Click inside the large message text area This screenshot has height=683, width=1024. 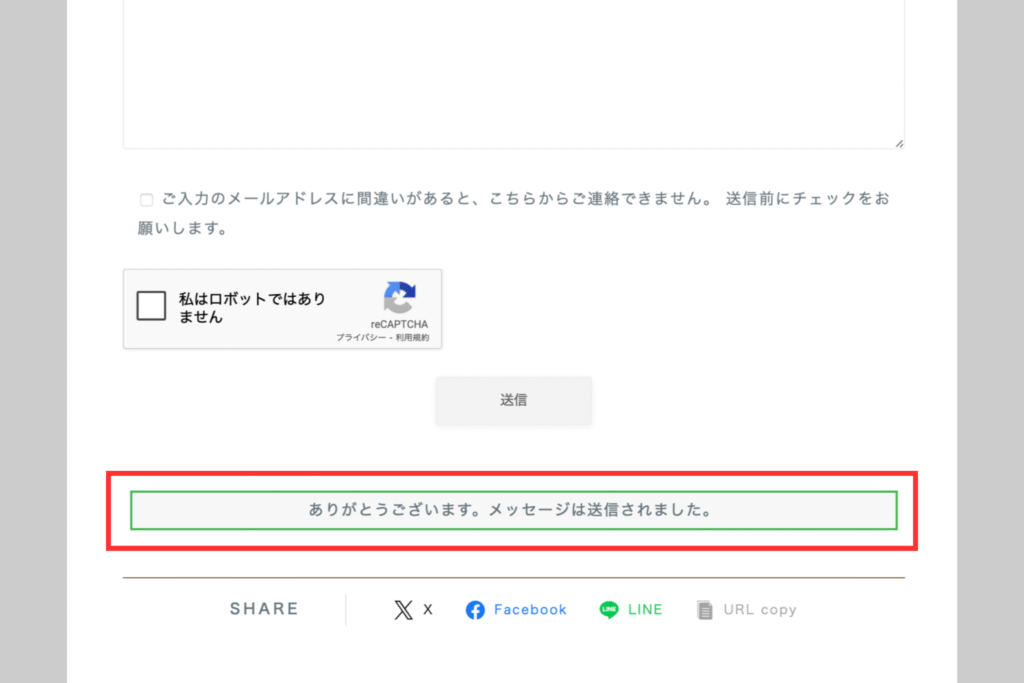513,70
